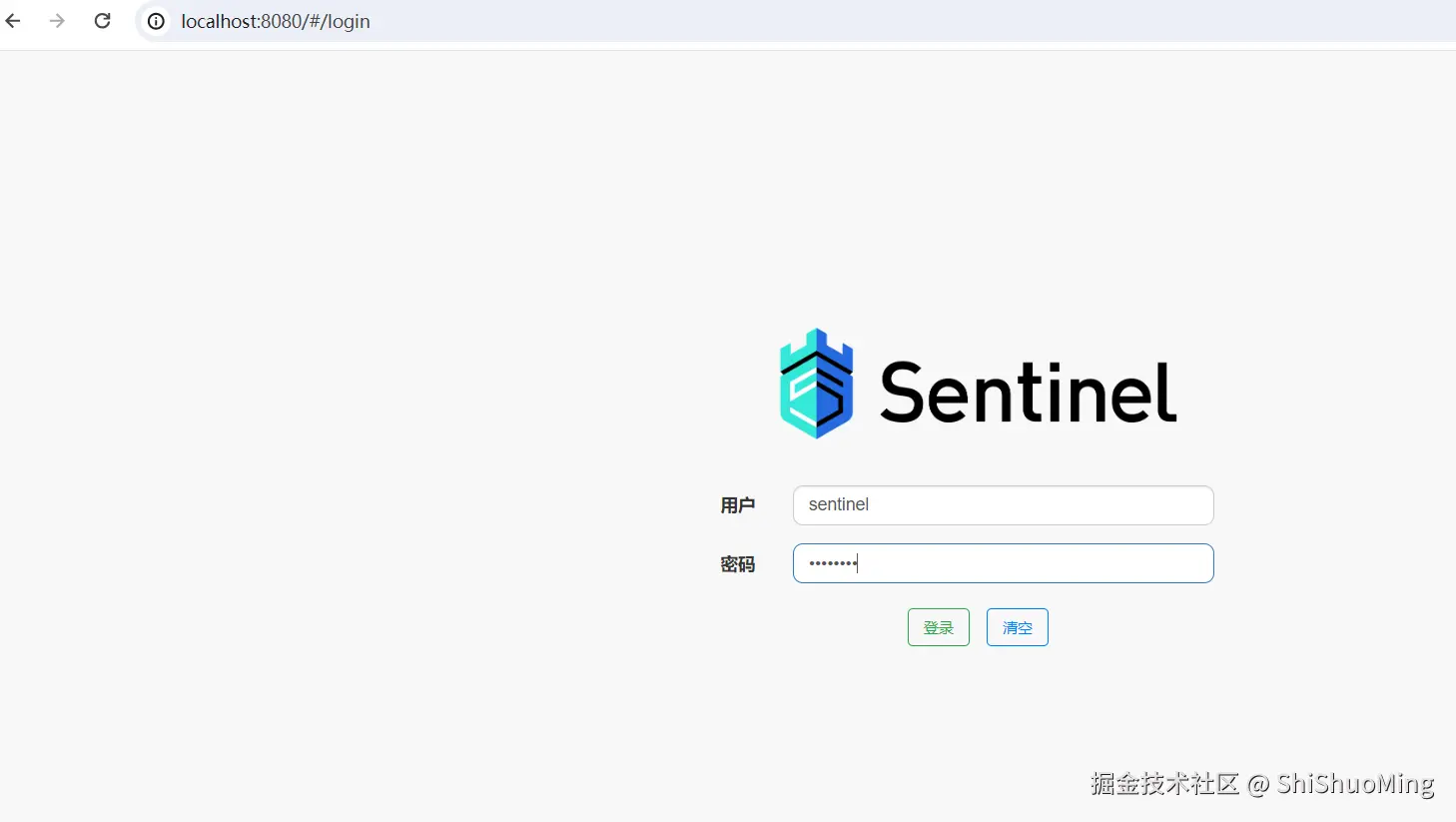This screenshot has height=822, width=1456.
Task: Click the empty area of the address bar
Action: click(x=899, y=21)
